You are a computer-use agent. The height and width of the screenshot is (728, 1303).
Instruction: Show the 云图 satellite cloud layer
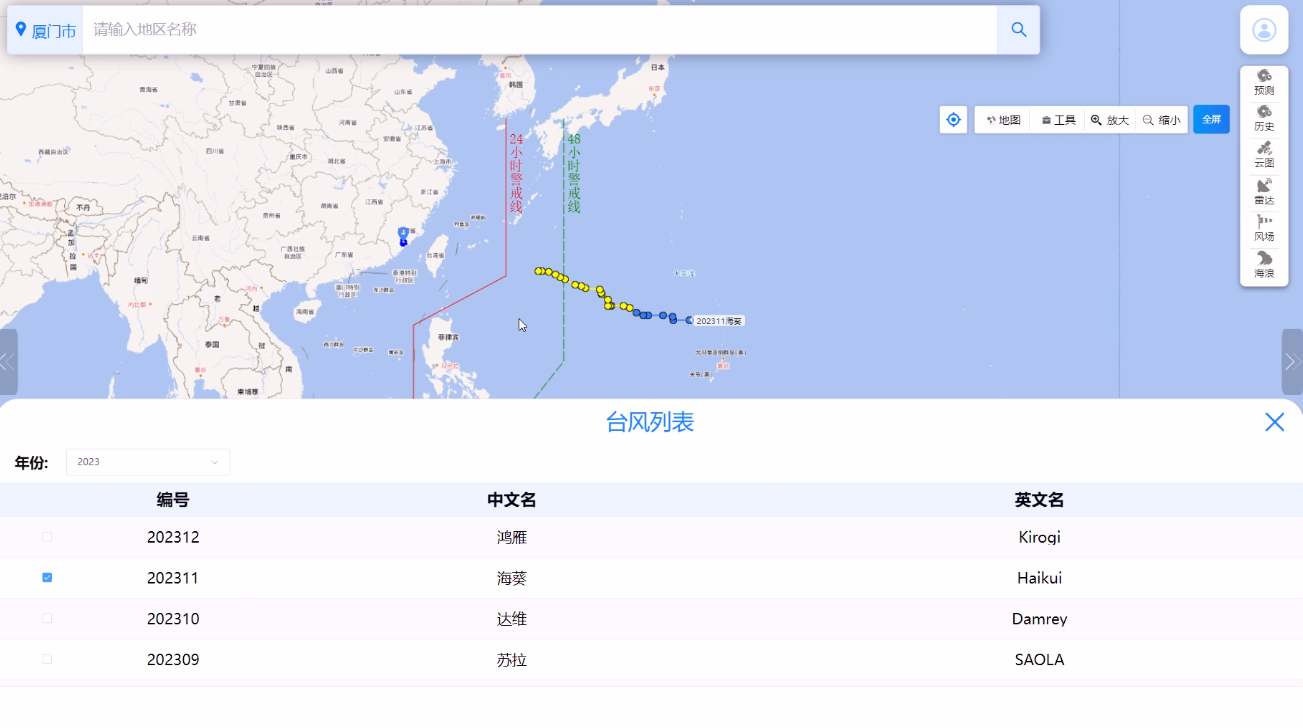point(1264,155)
